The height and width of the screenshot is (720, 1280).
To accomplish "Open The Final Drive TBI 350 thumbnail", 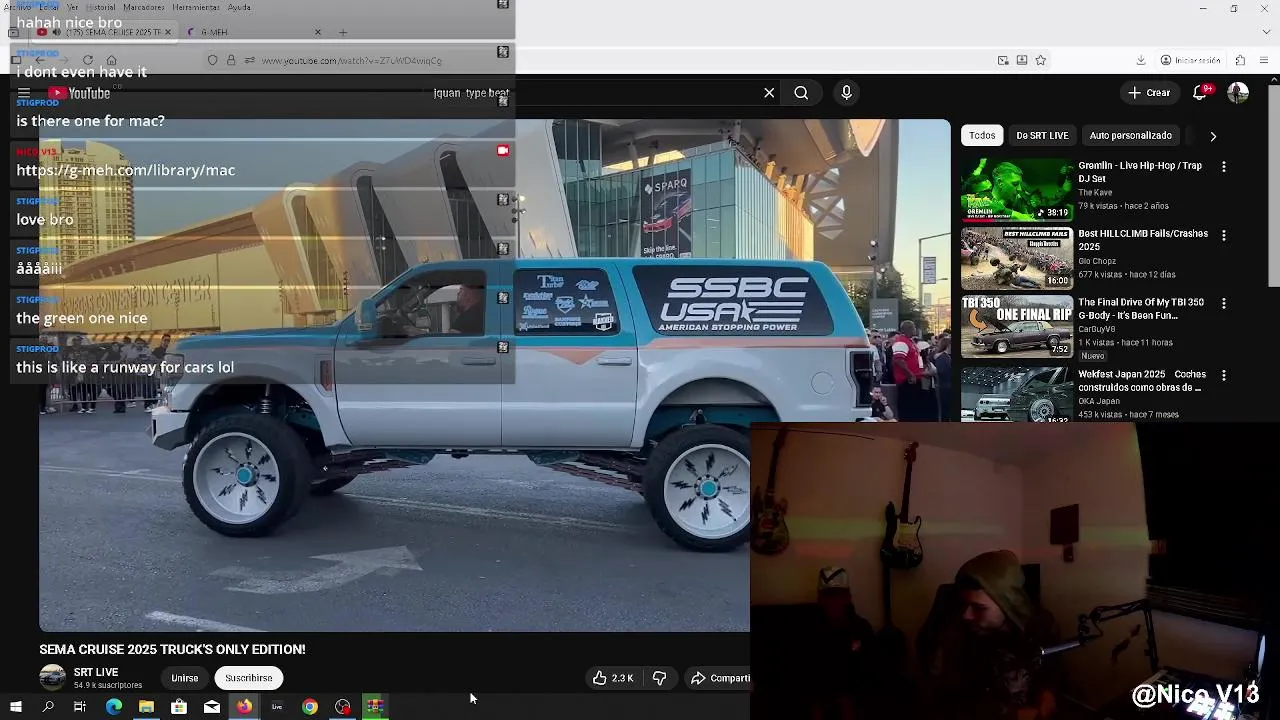I will (x=1017, y=326).
